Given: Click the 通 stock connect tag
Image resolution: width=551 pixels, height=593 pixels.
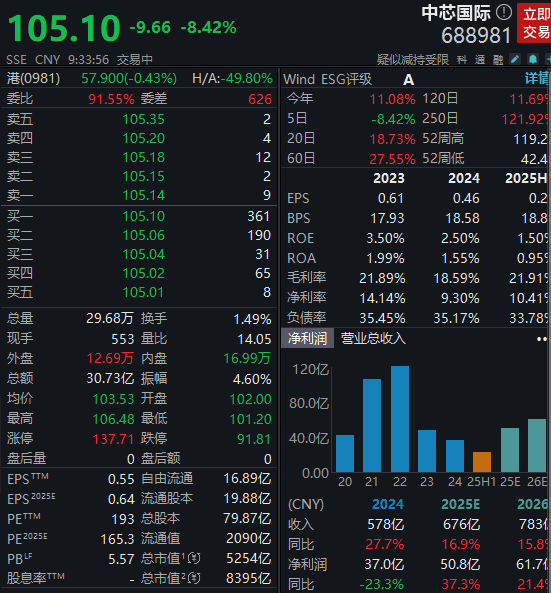Looking at the screenshot, I should click(480, 60).
